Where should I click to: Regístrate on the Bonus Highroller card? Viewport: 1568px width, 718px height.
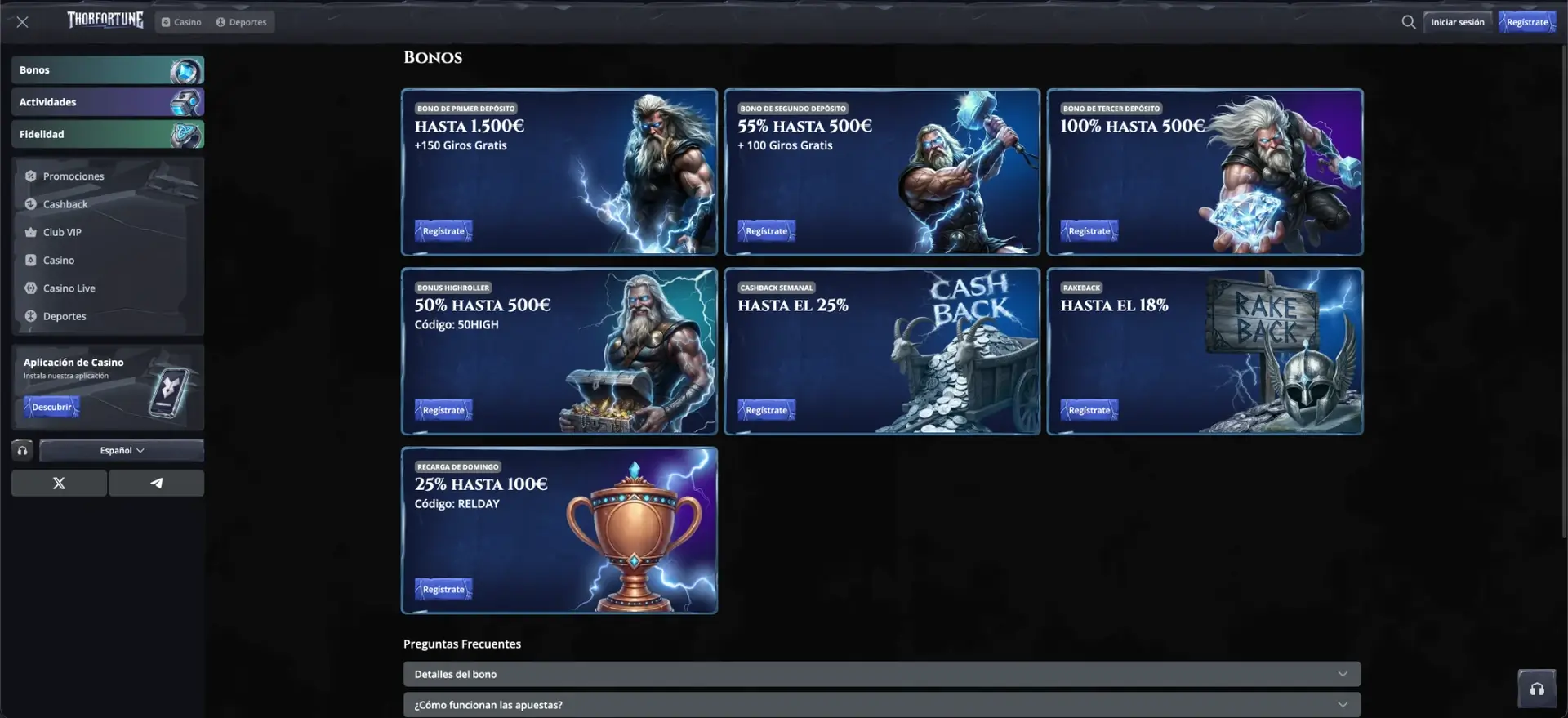[443, 410]
